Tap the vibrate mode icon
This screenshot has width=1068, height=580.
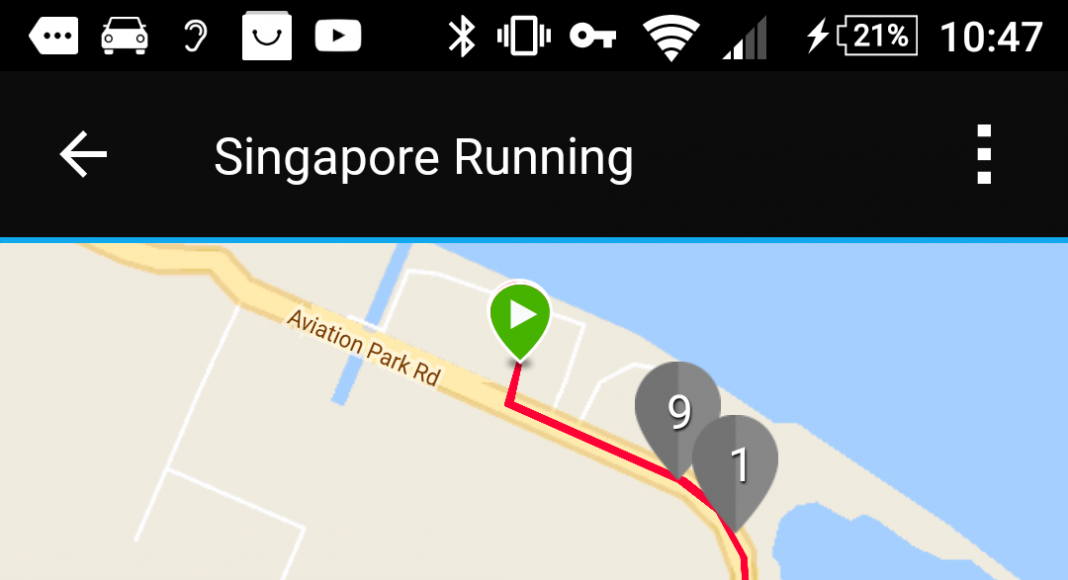[x=524, y=36]
